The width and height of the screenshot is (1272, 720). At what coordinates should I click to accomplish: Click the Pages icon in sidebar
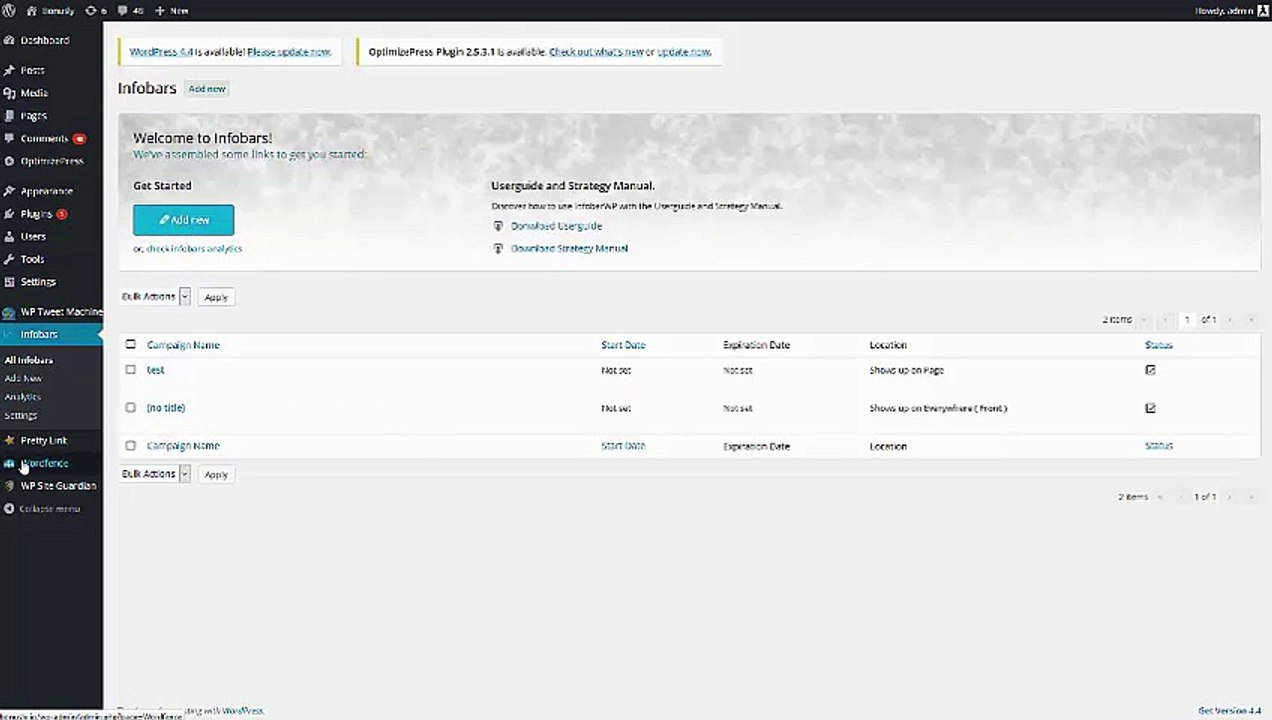coord(9,116)
